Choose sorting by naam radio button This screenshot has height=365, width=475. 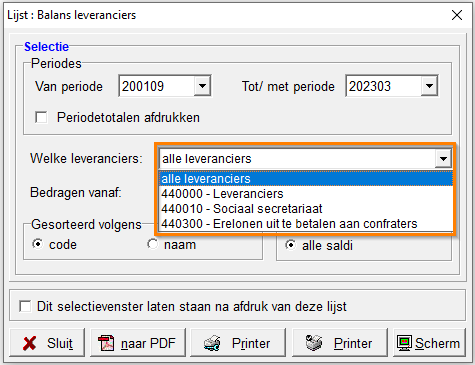(x=153, y=244)
